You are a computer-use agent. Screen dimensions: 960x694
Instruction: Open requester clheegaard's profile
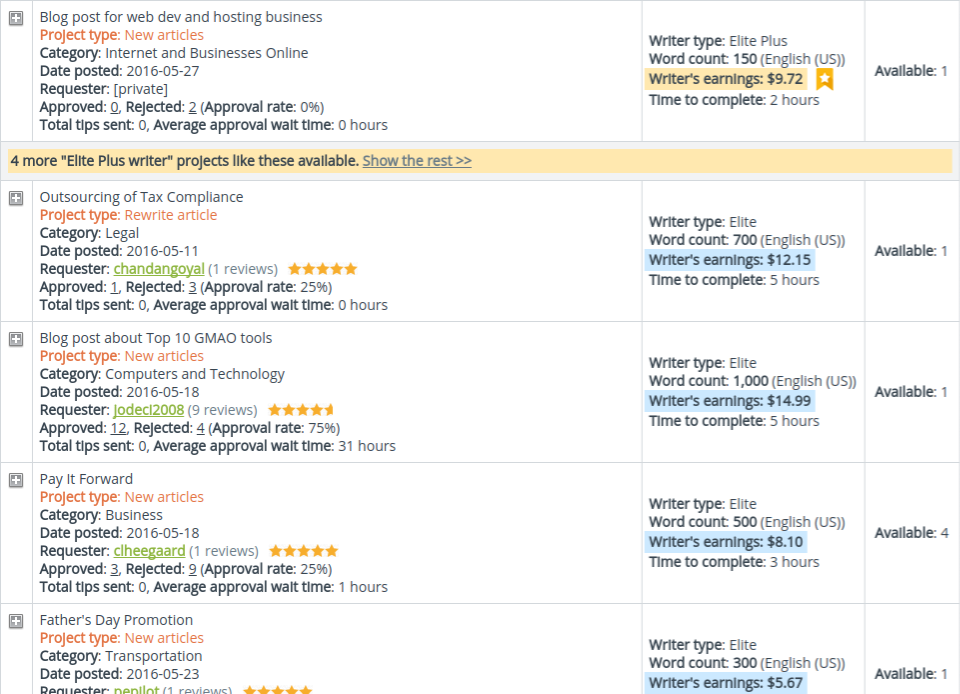pyautogui.click(x=149, y=551)
